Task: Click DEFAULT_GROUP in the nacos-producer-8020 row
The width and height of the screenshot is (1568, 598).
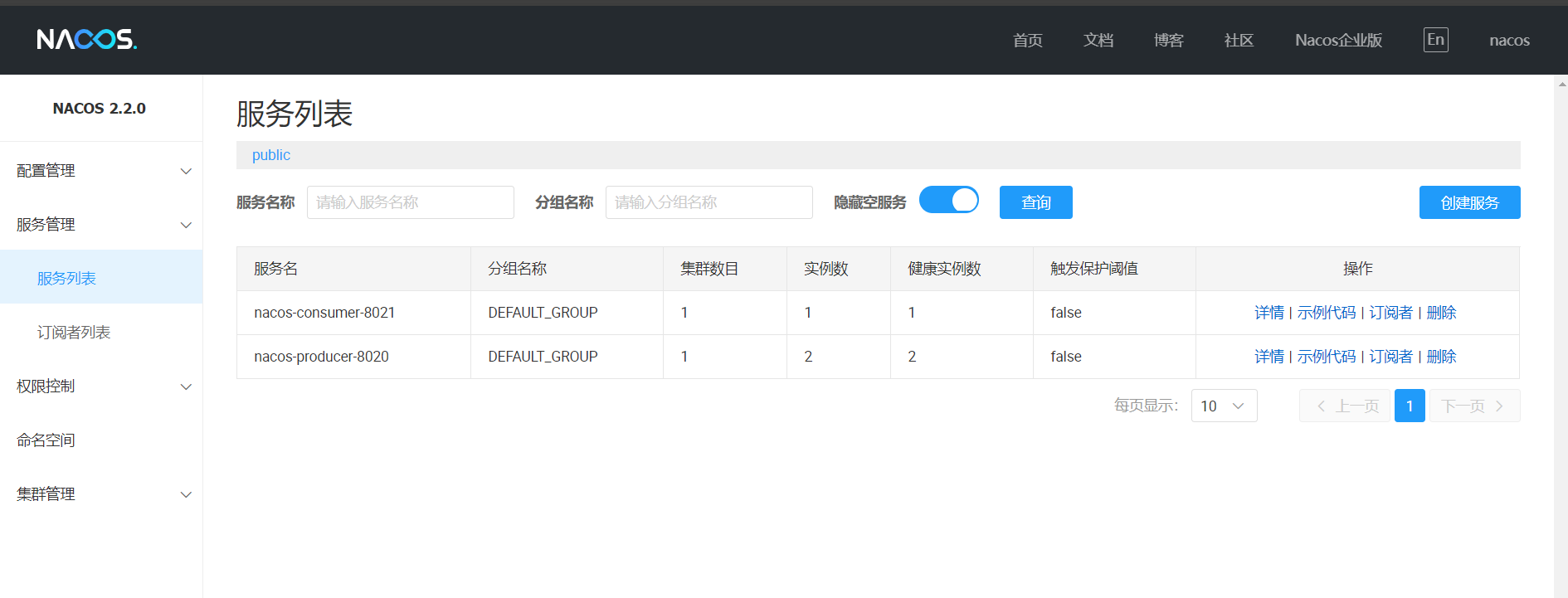Action: [543, 357]
